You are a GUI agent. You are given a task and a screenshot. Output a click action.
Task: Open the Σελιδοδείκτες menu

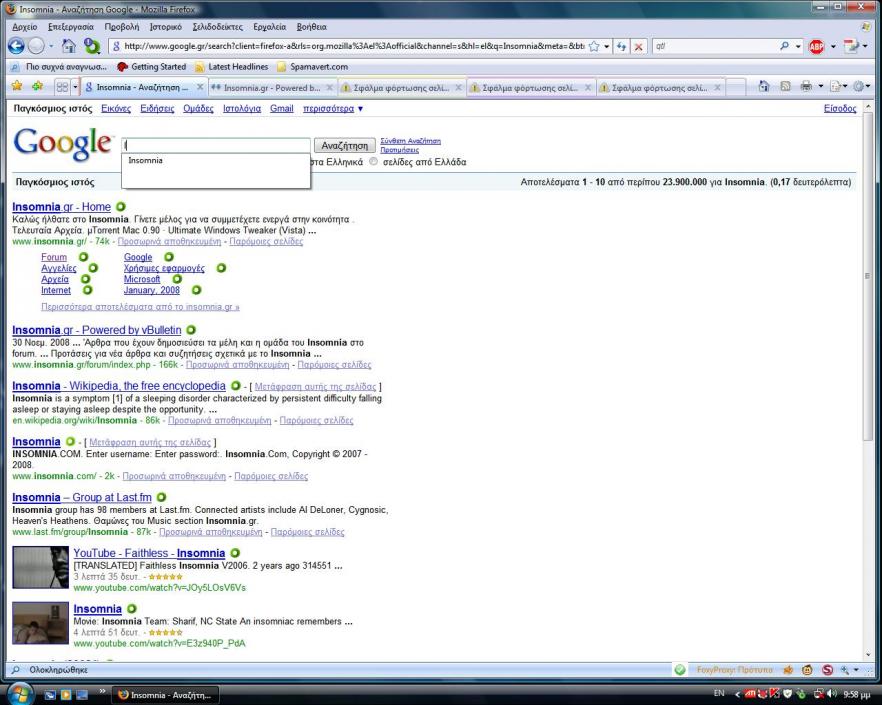[x=217, y=26]
